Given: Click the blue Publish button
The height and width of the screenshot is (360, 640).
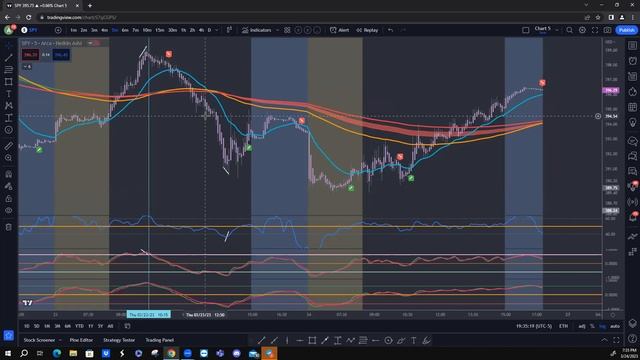Looking at the screenshot, I should (x=627, y=30).
